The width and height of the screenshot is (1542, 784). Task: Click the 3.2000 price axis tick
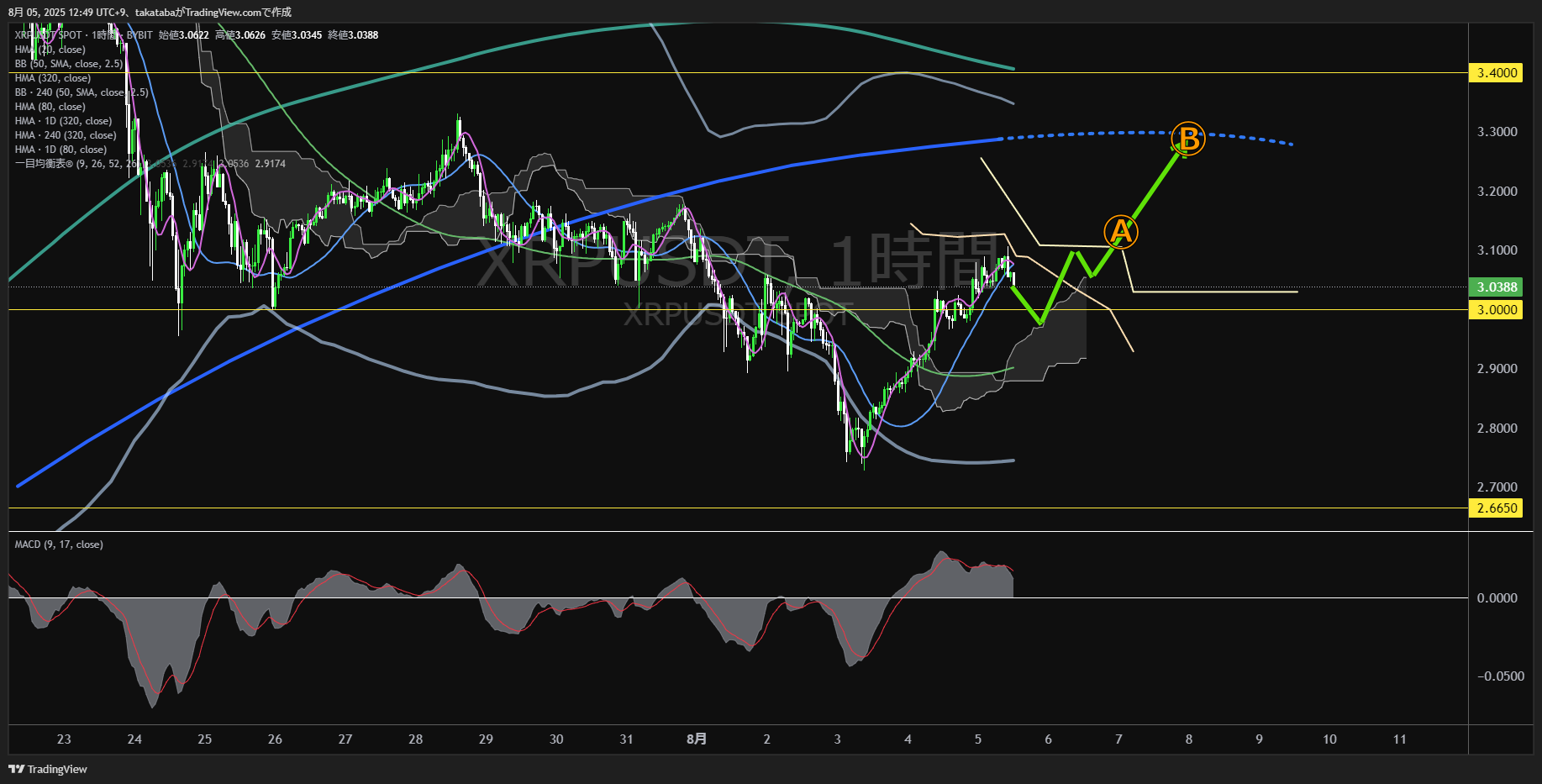(1497, 192)
